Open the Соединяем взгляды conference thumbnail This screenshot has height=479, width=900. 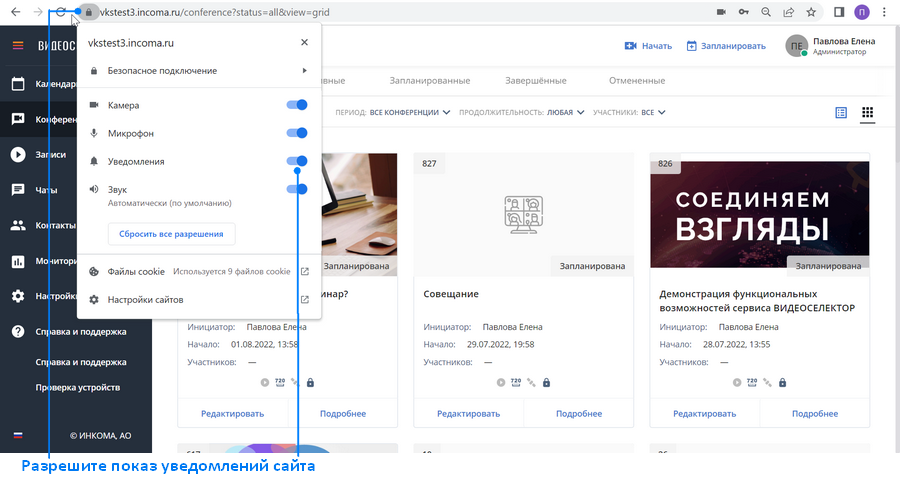[x=759, y=215]
